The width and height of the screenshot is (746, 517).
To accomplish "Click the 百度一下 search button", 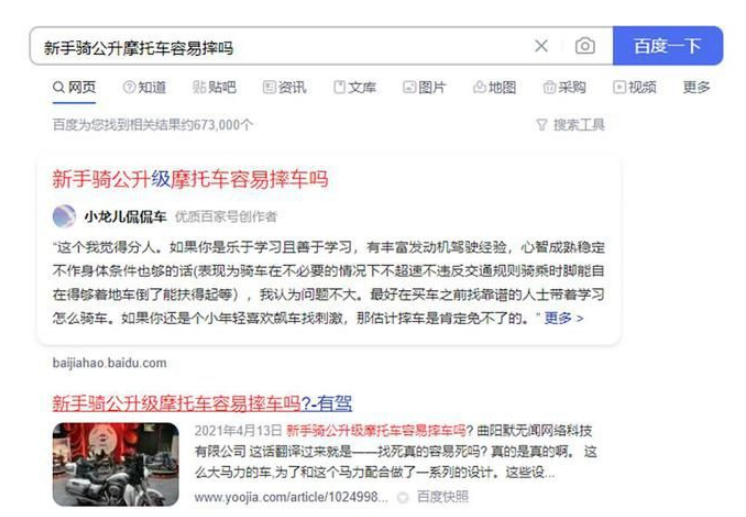I will (x=667, y=46).
